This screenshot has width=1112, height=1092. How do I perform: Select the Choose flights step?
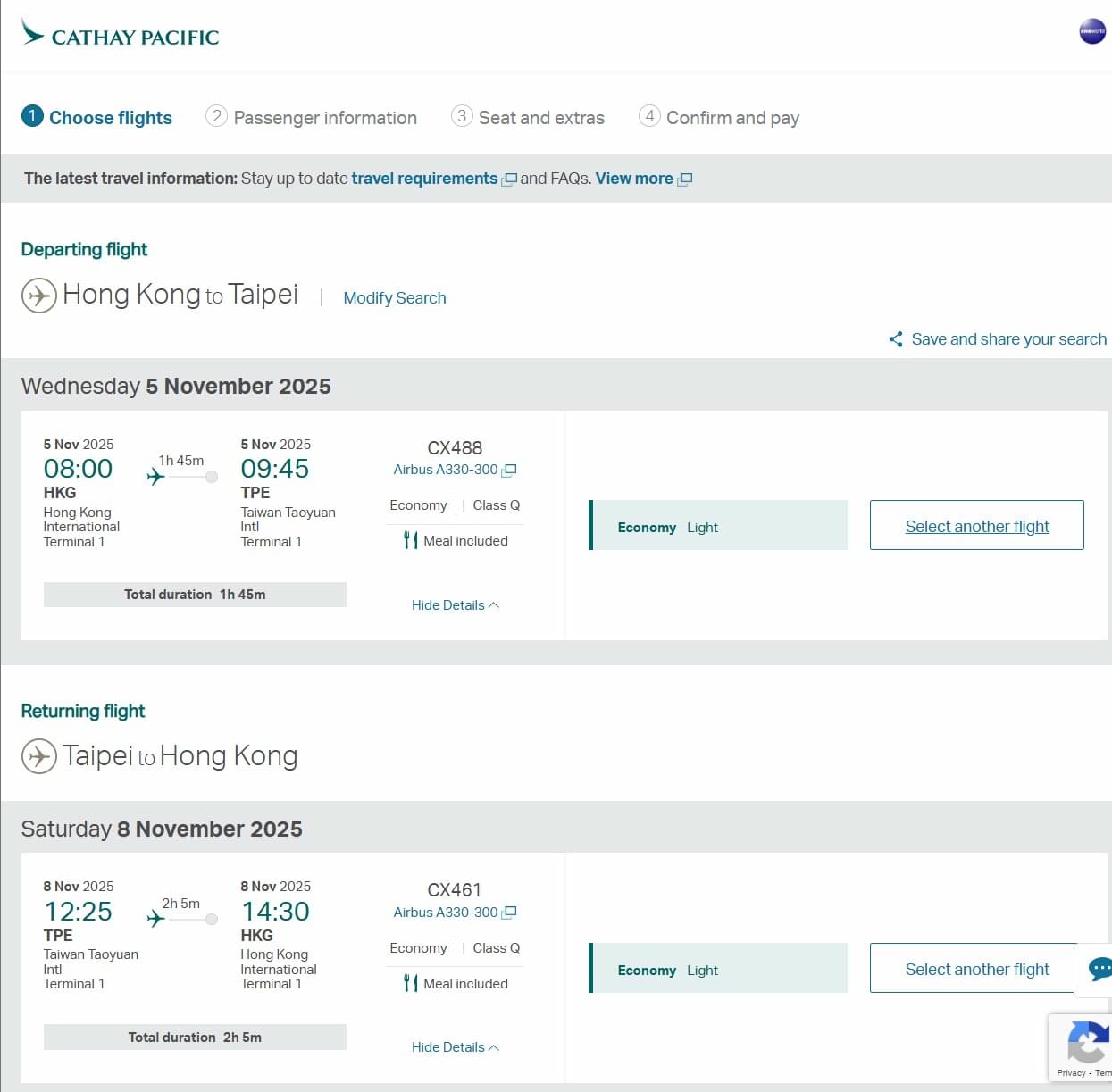click(x=97, y=118)
